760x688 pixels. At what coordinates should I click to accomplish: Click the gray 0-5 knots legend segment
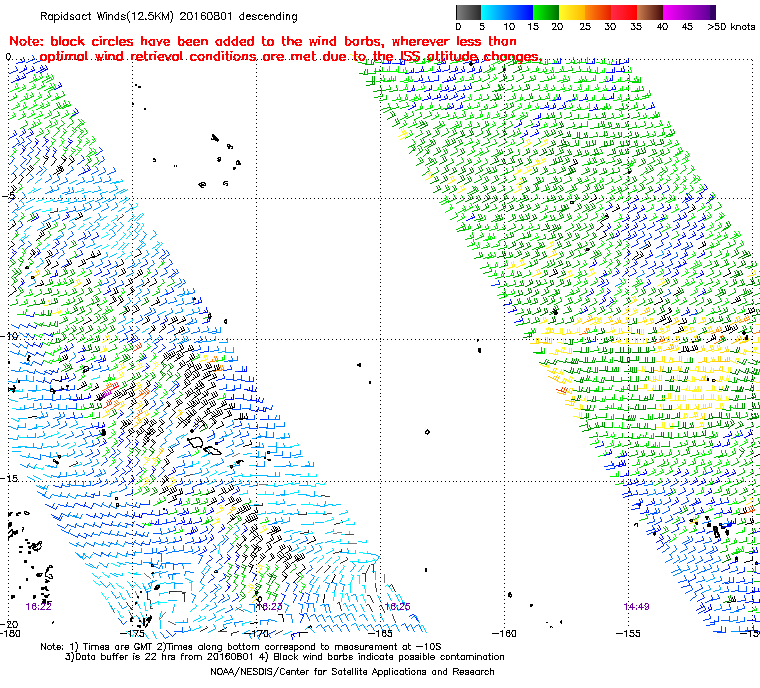pos(468,12)
